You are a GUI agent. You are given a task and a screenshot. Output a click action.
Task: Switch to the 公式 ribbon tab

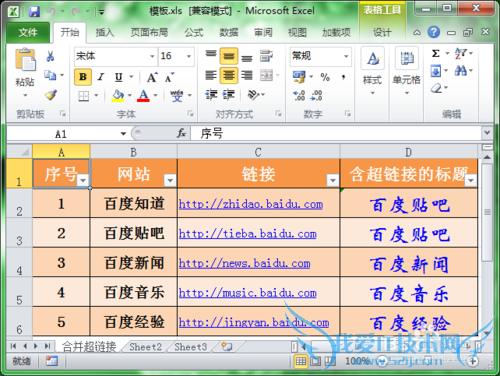point(194,32)
